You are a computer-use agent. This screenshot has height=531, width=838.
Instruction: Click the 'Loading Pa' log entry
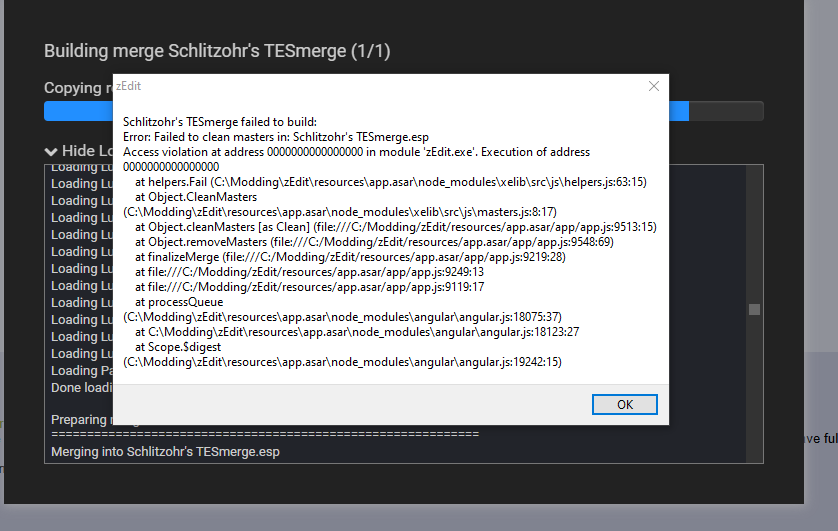[x=82, y=371]
